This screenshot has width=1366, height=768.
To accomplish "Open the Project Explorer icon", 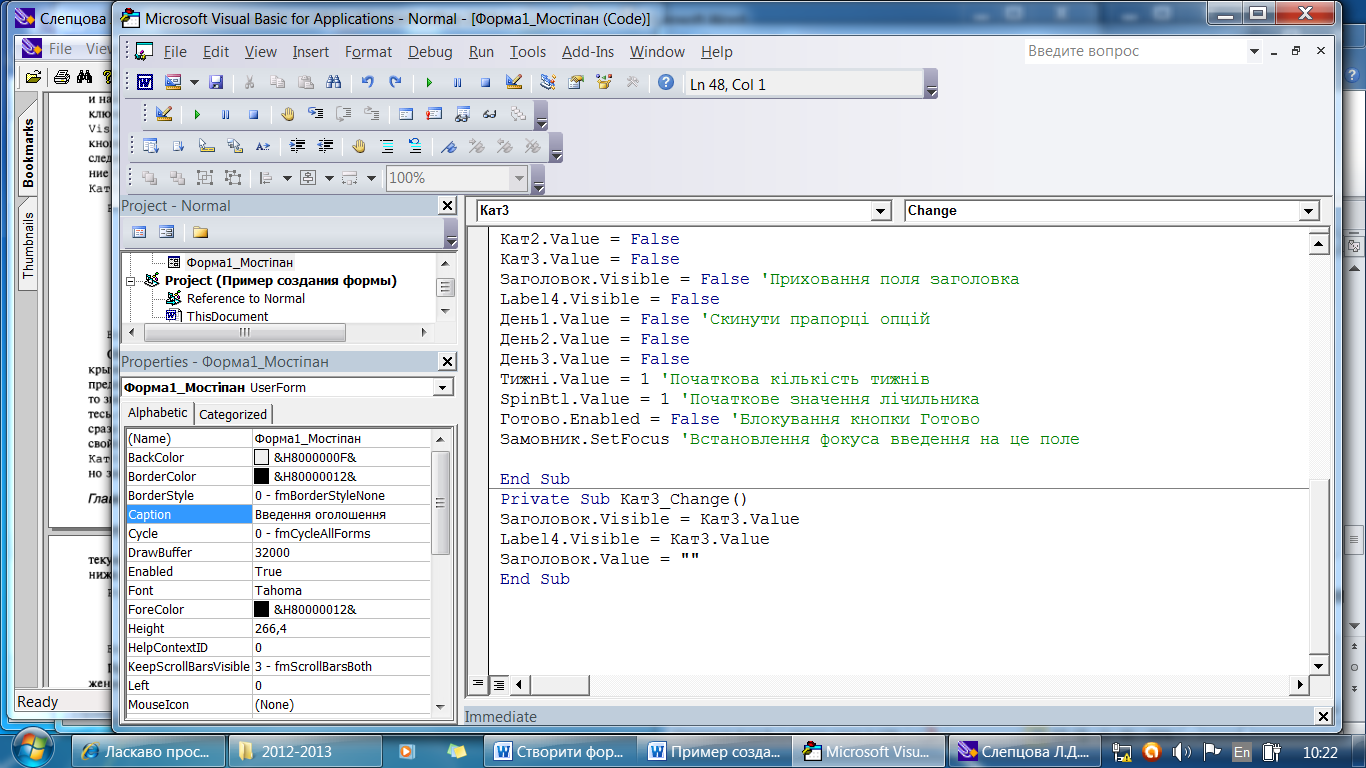I will pyautogui.click(x=547, y=83).
